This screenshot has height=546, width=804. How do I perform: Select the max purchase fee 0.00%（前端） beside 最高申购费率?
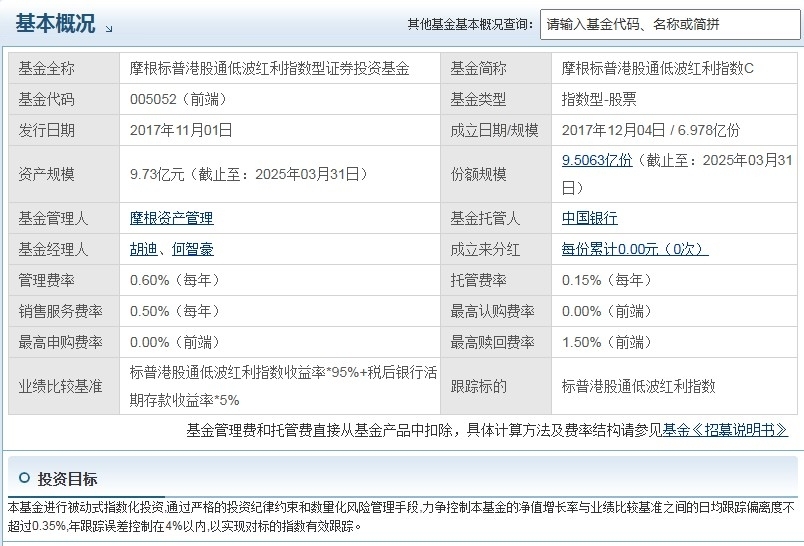(175, 342)
